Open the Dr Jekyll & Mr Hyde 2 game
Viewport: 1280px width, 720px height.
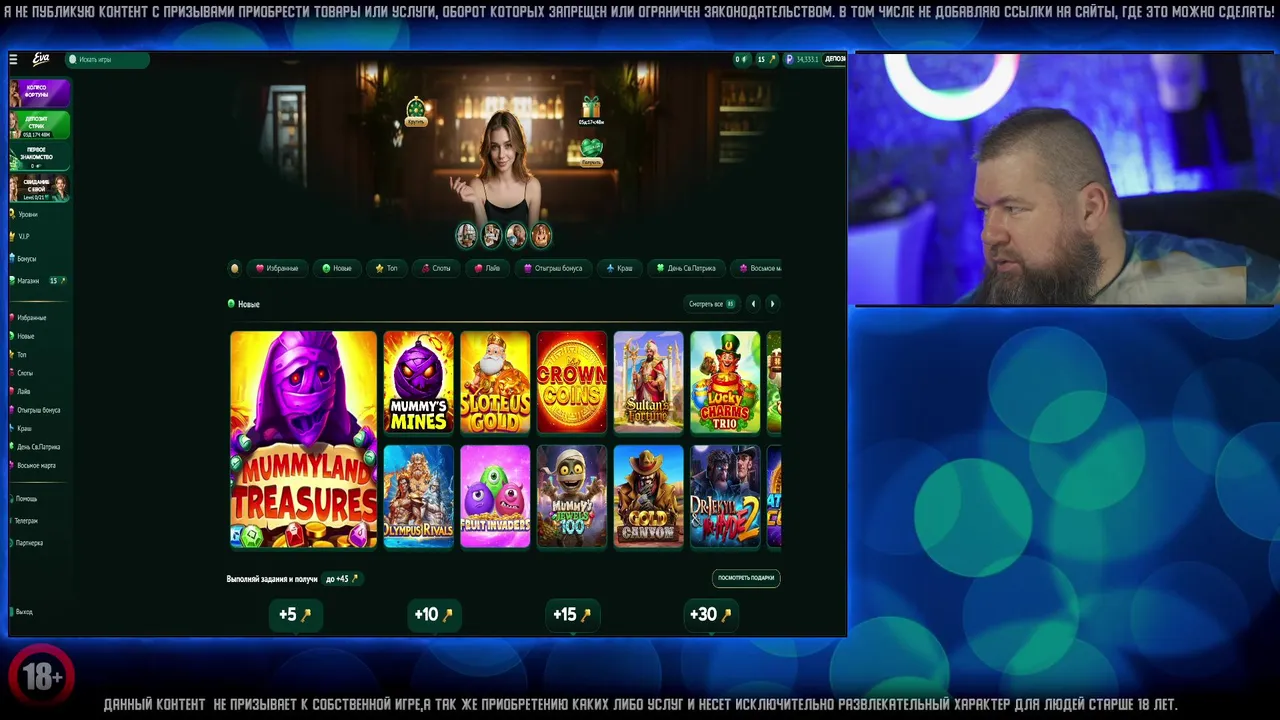point(725,496)
